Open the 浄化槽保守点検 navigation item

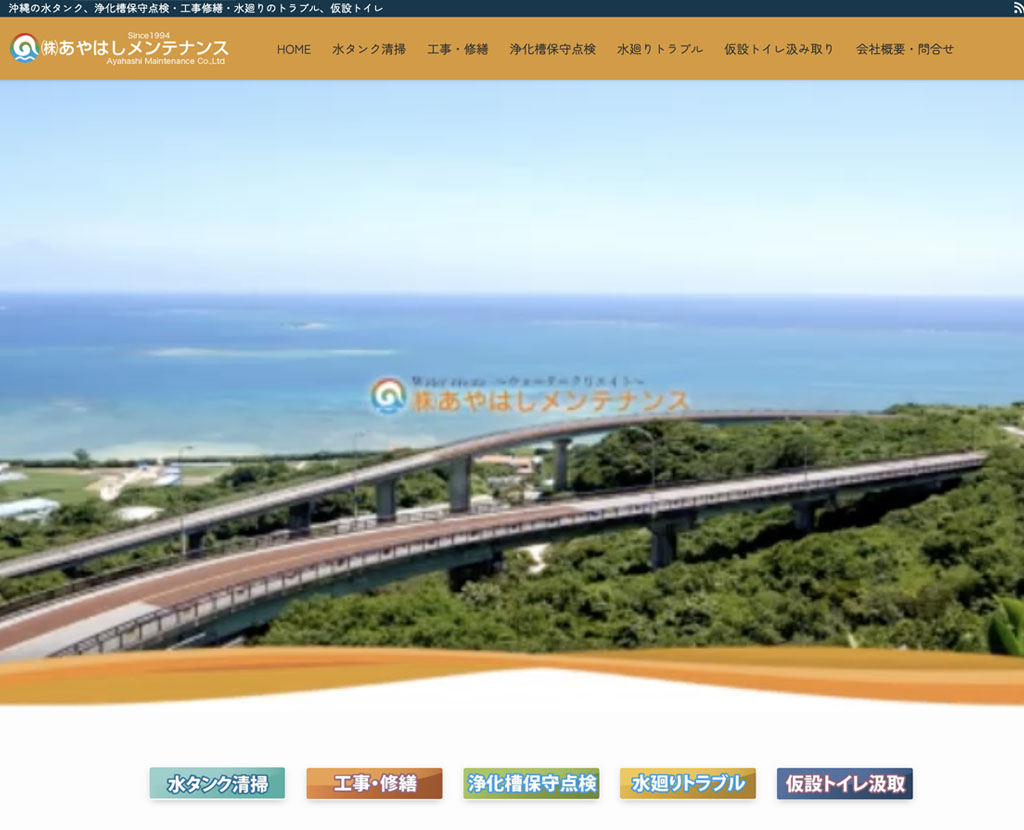pyautogui.click(x=552, y=49)
